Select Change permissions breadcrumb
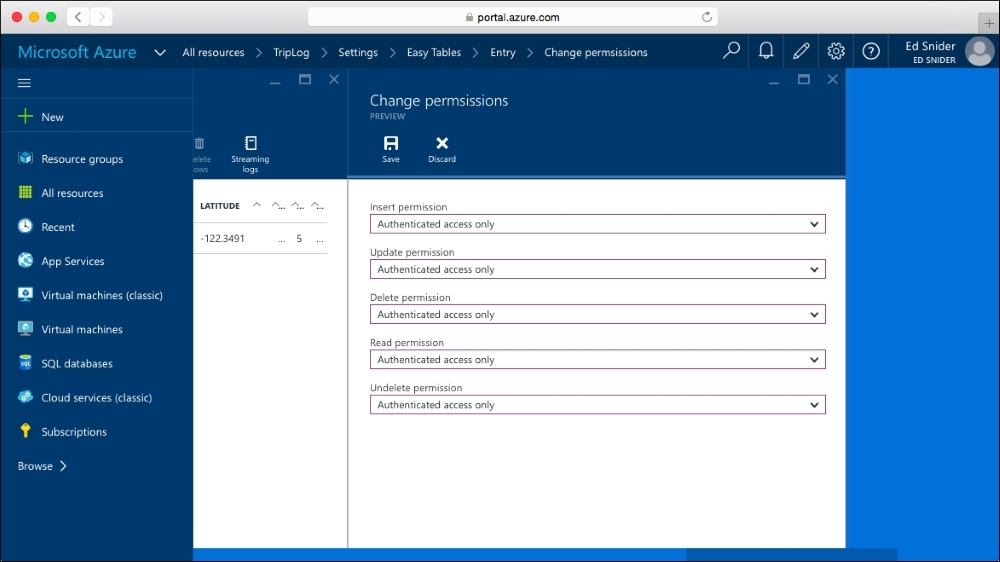This screenshot has width=1000, height=562. [x=596, y=52]
